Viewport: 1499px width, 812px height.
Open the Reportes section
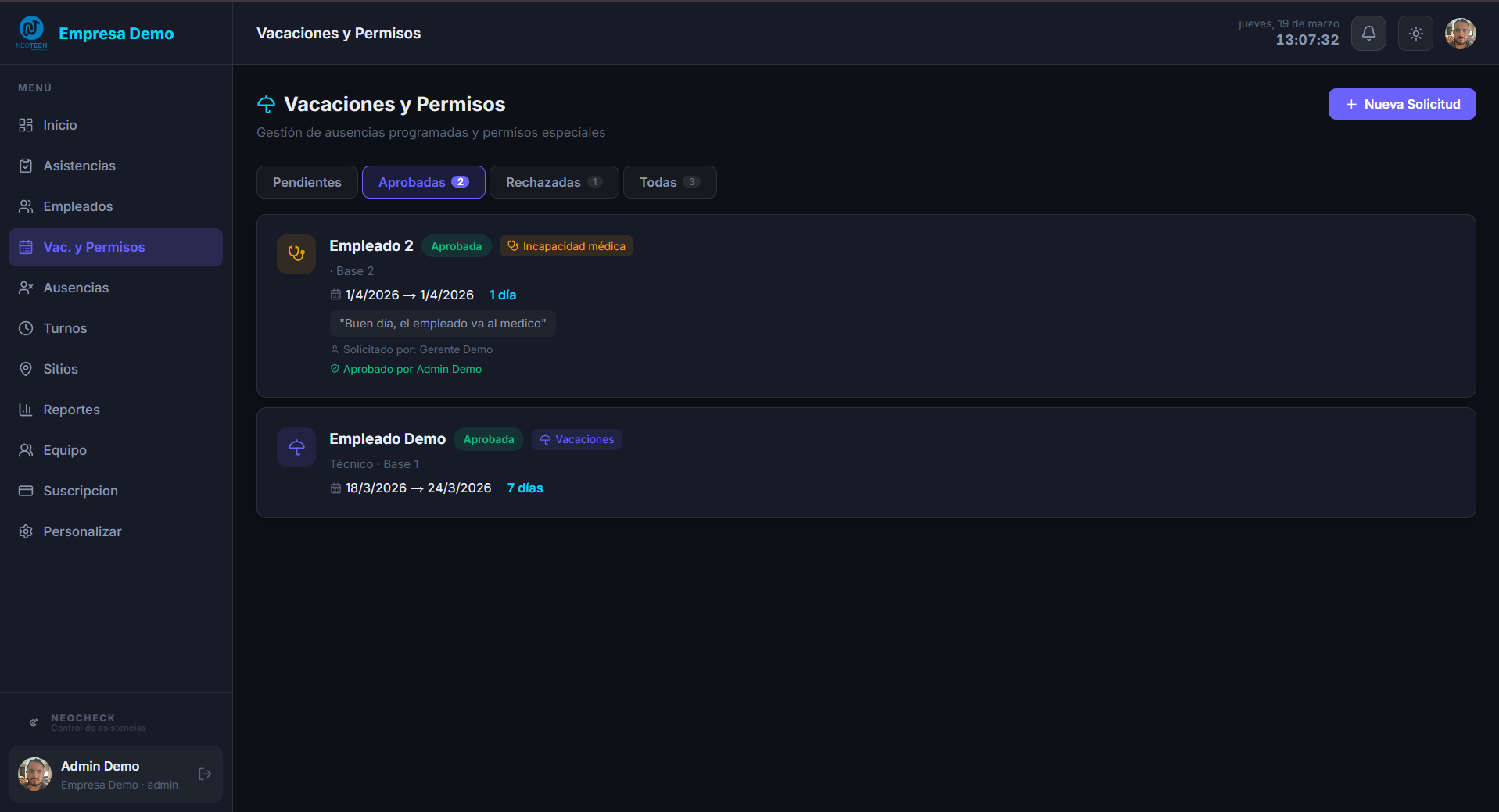(71, 410)
